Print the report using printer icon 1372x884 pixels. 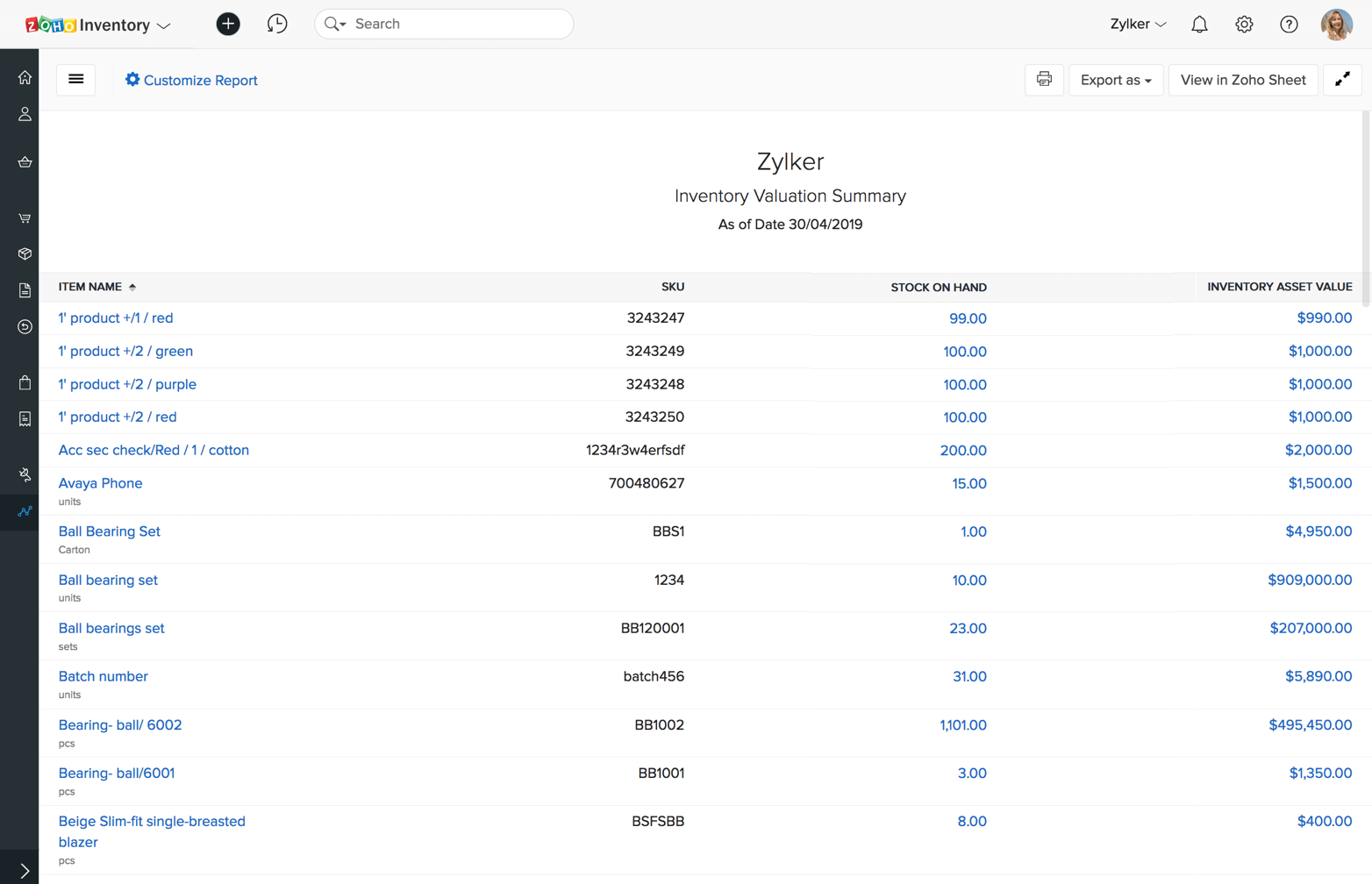pos(1044,80)
